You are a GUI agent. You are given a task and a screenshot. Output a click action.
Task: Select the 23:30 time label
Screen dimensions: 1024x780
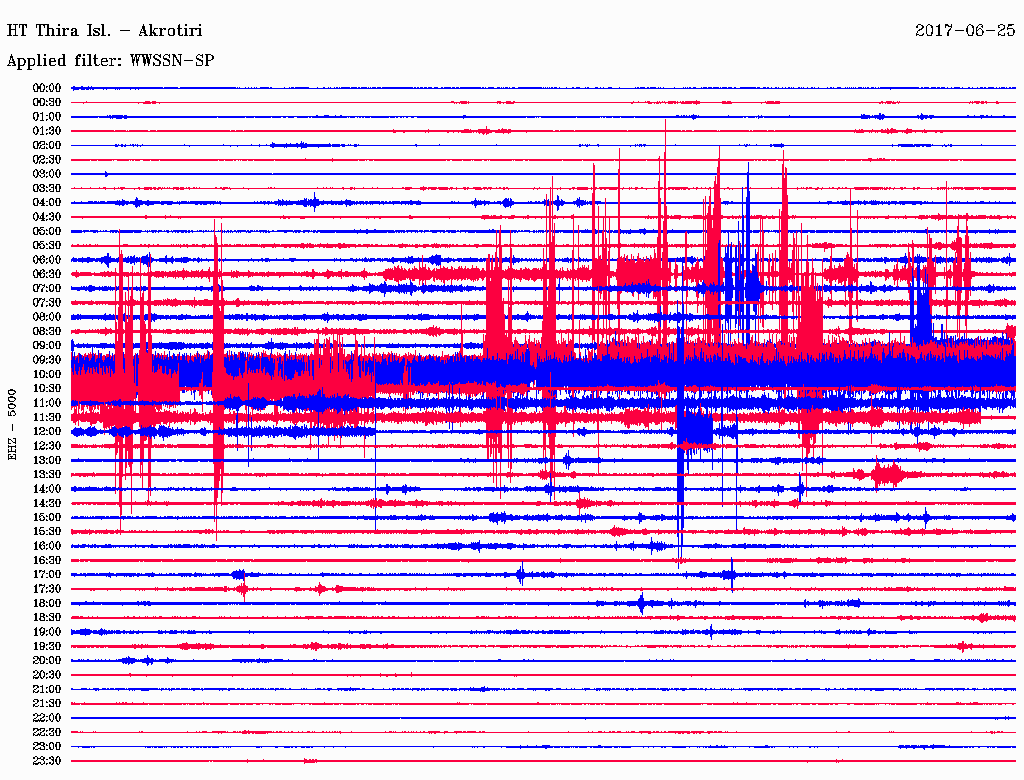pyautogui.click(x=46, y=761)
